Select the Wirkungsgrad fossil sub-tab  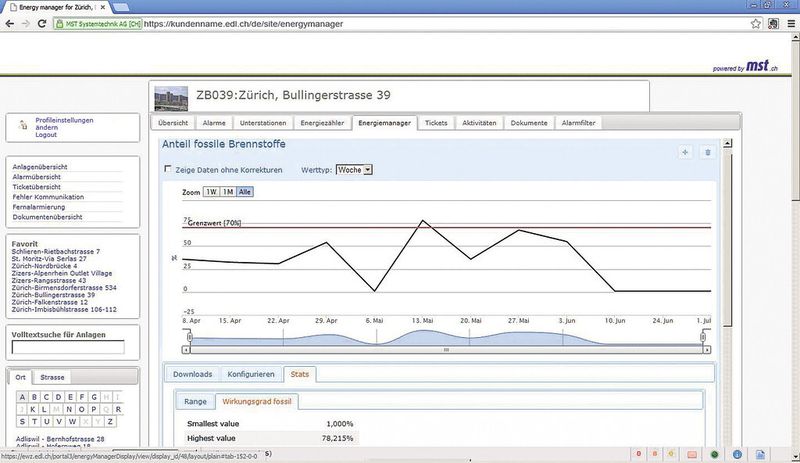click(257, 401)
